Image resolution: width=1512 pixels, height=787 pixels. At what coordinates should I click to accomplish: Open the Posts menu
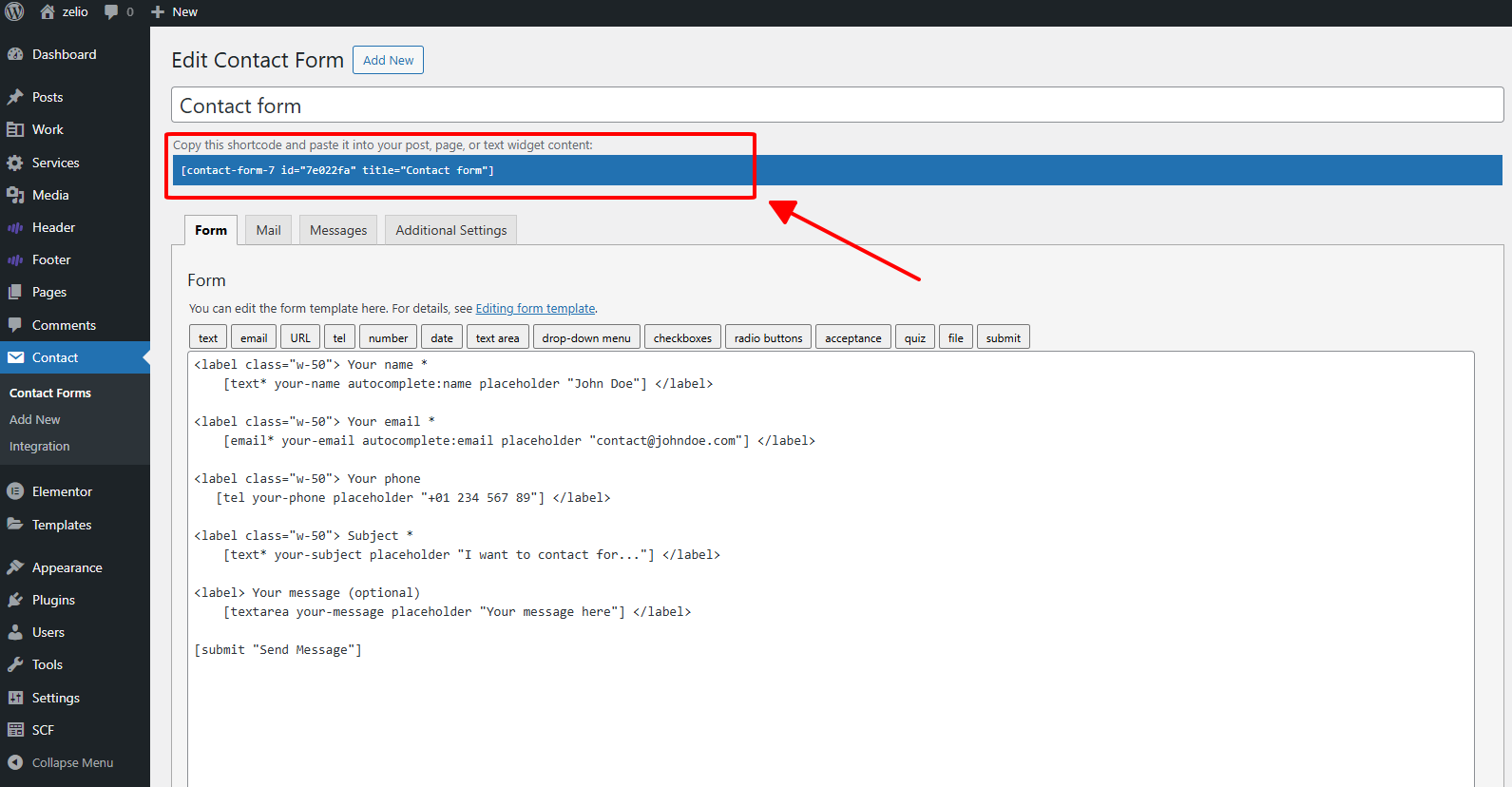pos(75,97)
